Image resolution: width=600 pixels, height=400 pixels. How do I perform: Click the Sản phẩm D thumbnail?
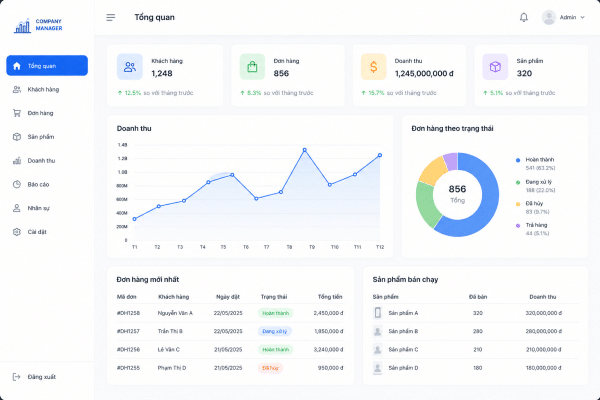click(378, 368)
